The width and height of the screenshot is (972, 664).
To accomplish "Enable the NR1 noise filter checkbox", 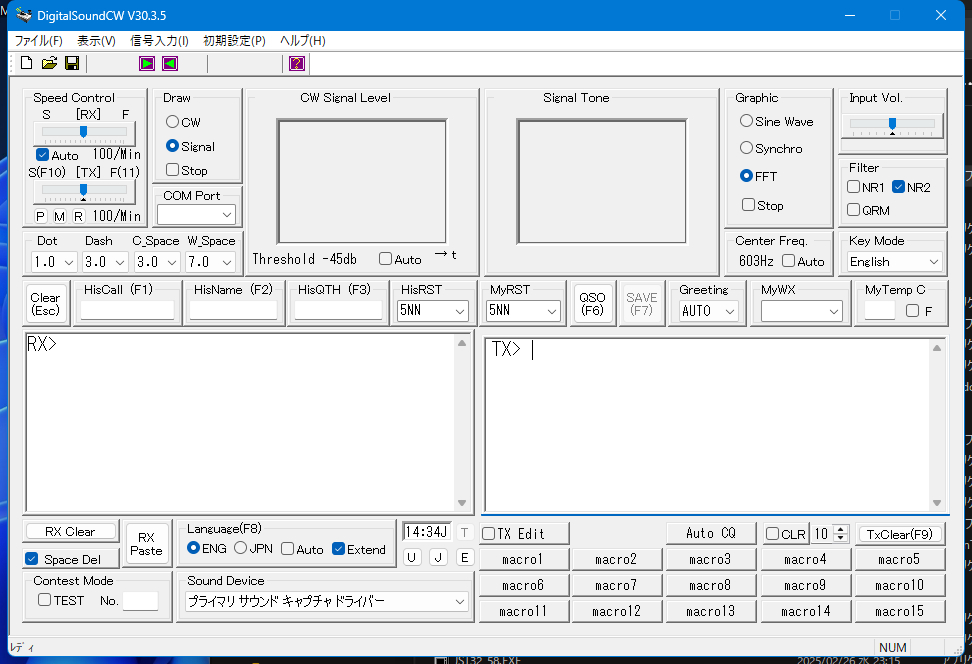I will point(854,187).
